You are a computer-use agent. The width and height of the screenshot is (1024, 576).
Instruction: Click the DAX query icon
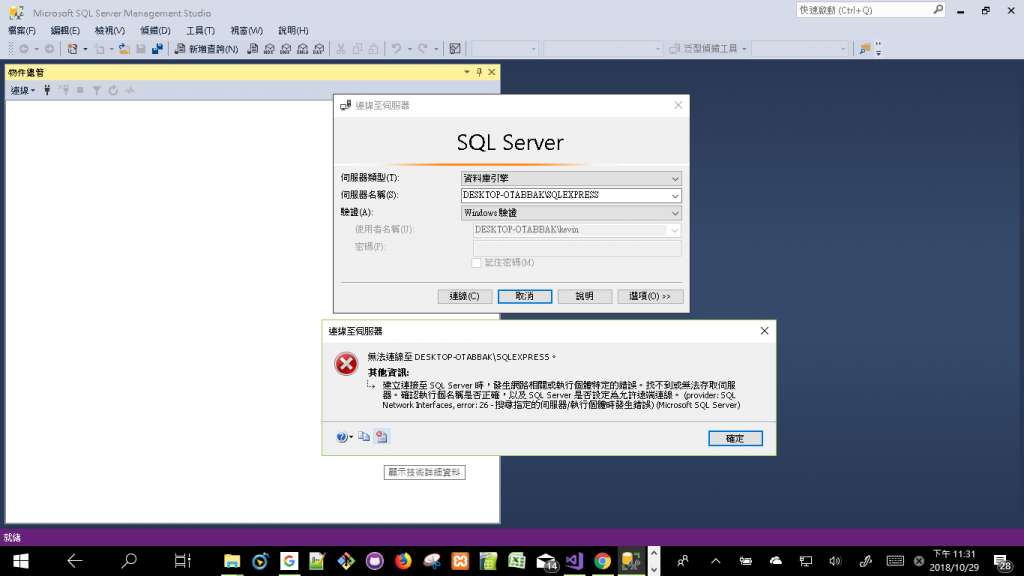pyautogui.click(x=319, y=49)
